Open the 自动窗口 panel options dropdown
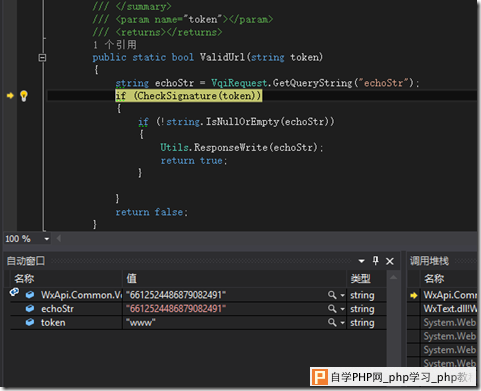481x391 pixels. pyautogui.click(x=362, y=261)
